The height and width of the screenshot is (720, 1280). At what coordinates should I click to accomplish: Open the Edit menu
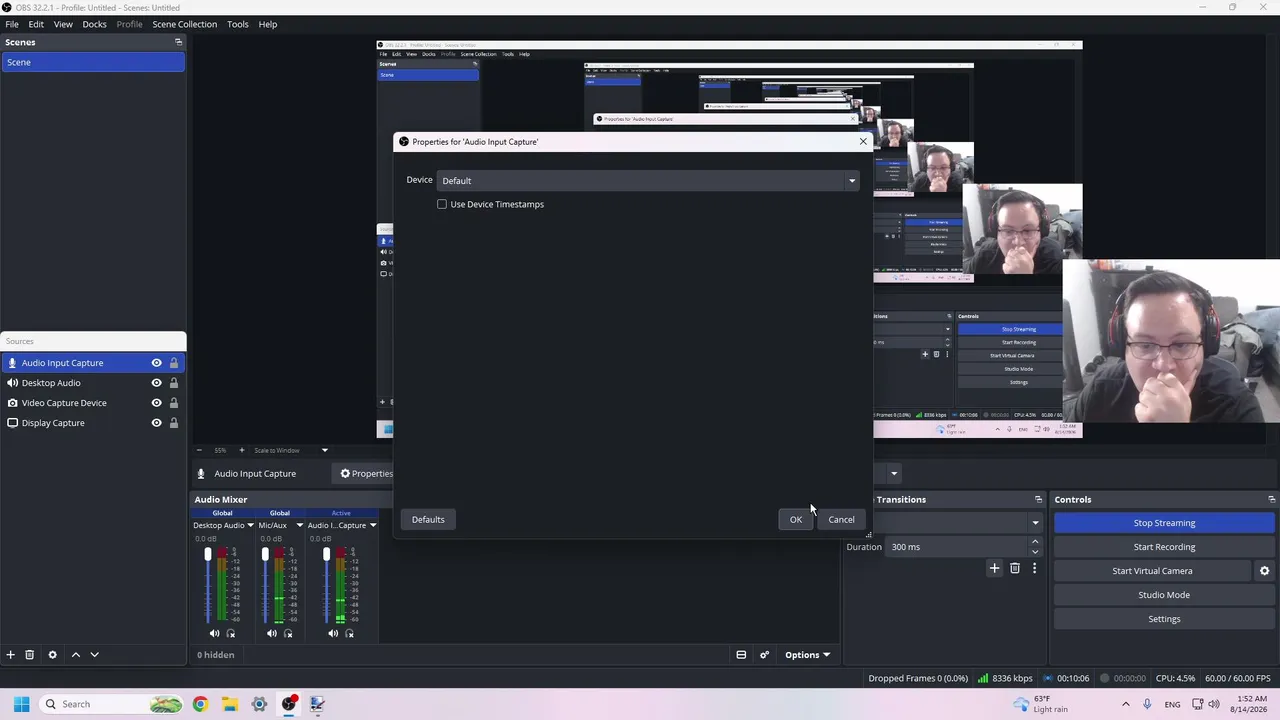36,24
